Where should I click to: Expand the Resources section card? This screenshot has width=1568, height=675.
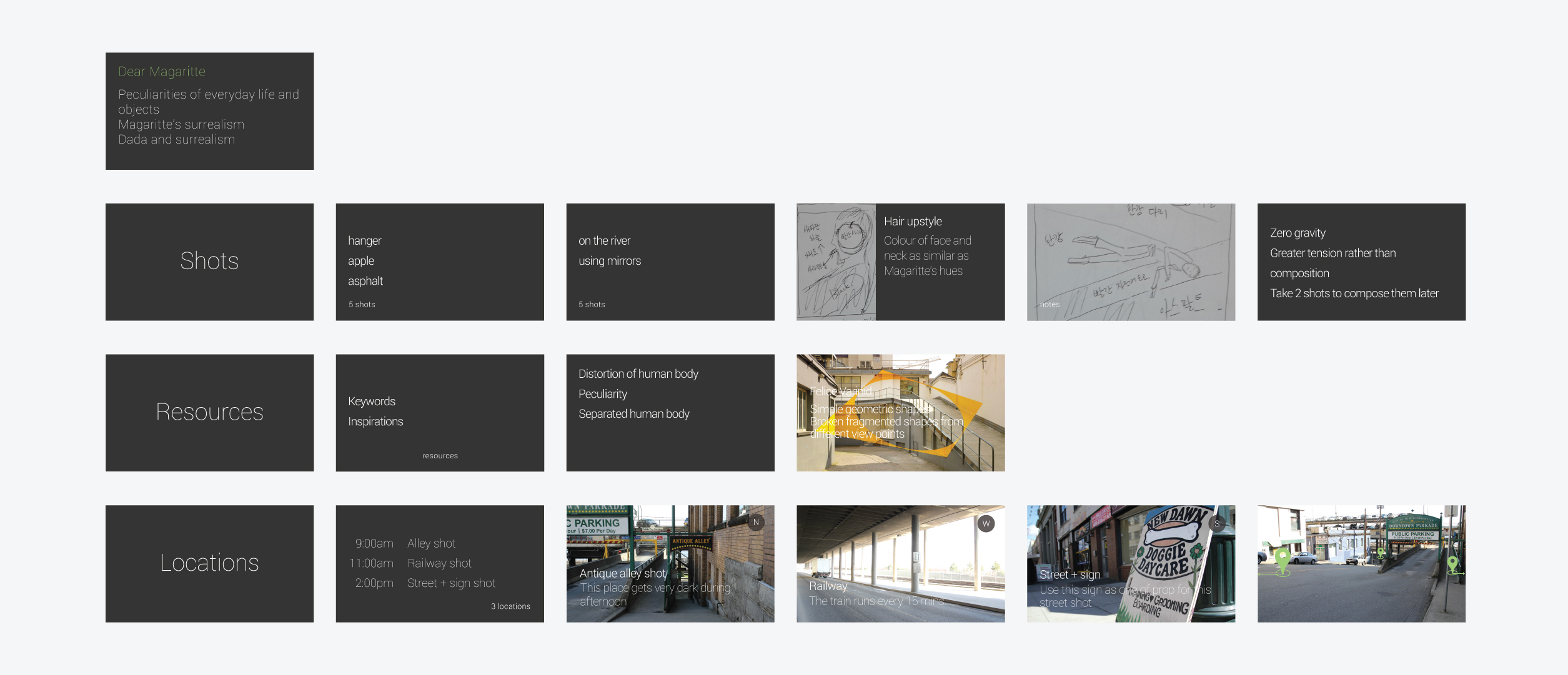(210, 412)
